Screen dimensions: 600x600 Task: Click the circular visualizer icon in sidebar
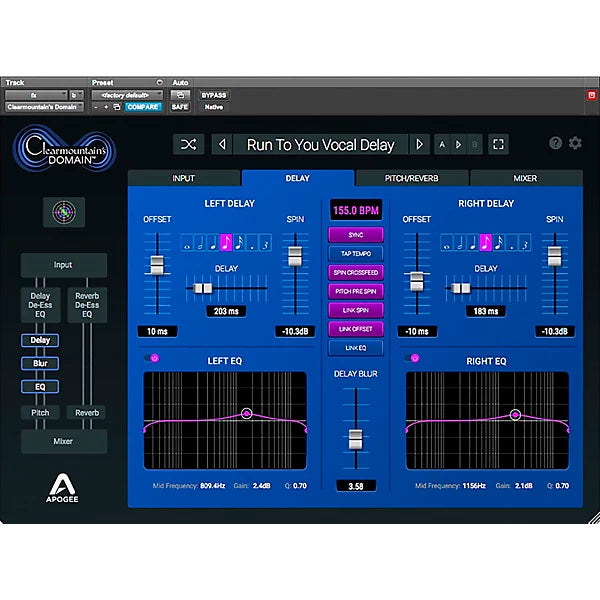(x=64, y=212)
